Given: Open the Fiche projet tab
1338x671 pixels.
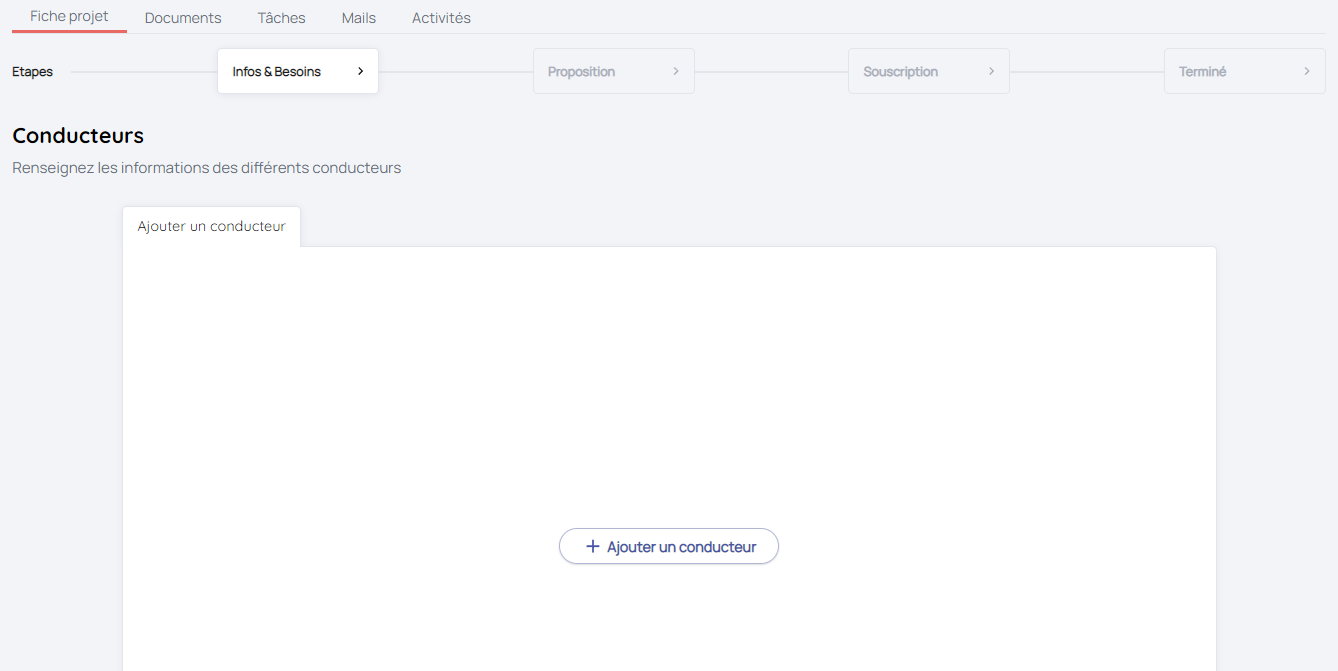Looking at the screenshot, I should pyautogui.click(x=69, y=16).
